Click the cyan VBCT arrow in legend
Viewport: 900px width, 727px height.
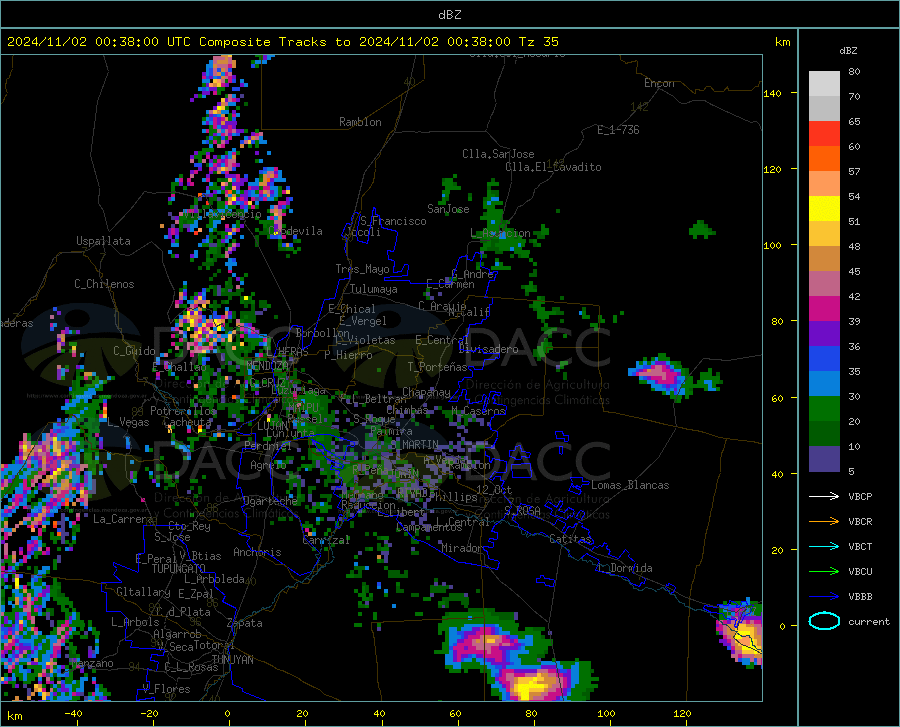824,546
